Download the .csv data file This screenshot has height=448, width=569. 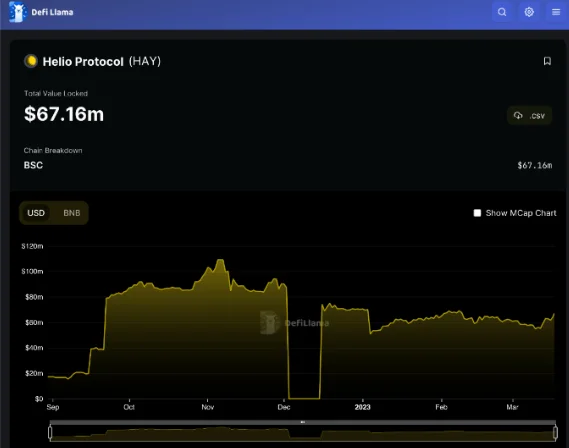(x=529, y=116)
